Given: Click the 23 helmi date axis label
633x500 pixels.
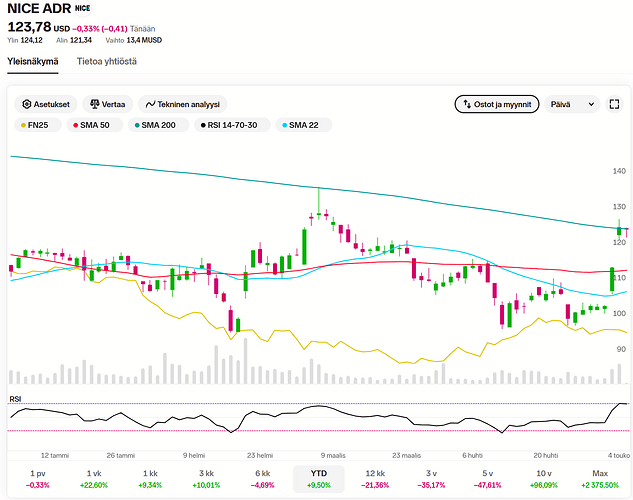Looking at the screenshot, I should pos(260,456).
